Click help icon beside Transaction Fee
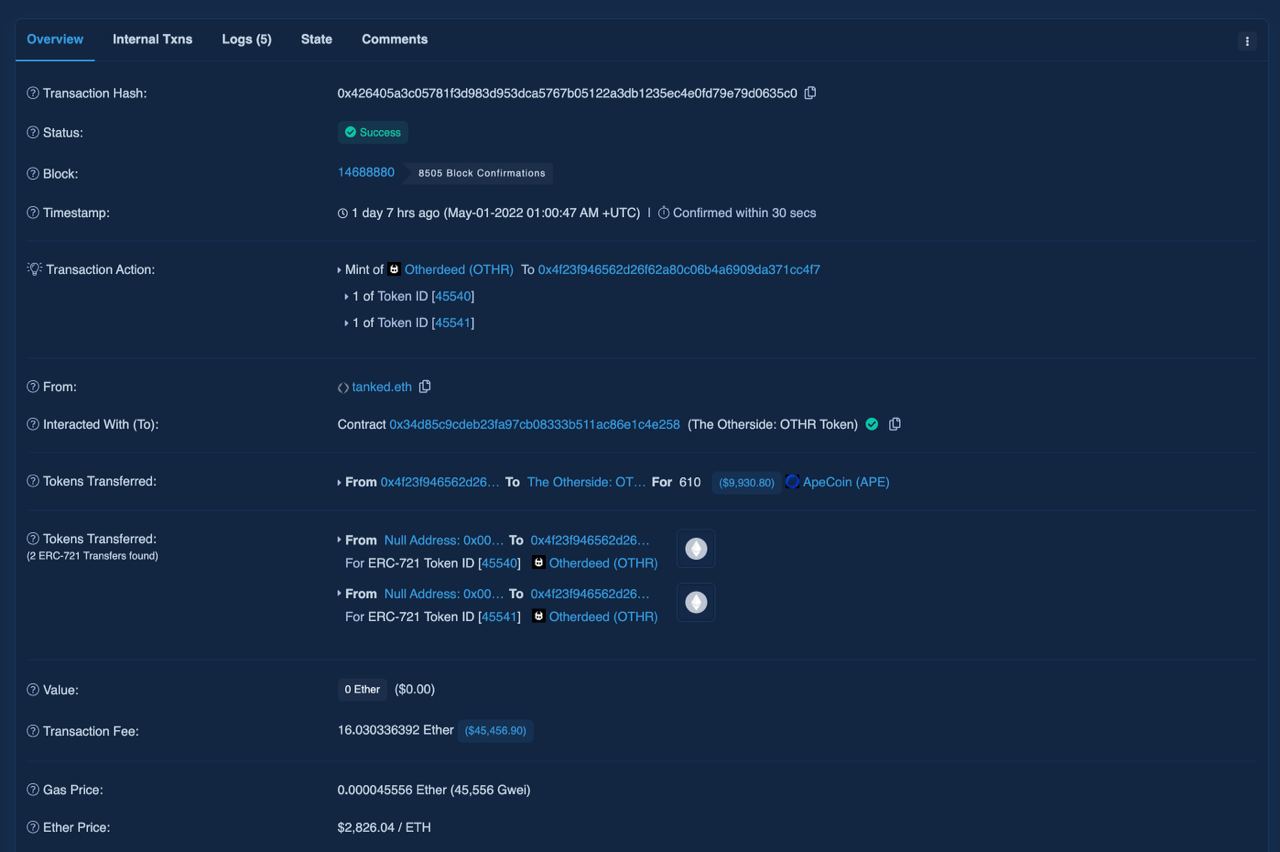 (x=33, y=731)
